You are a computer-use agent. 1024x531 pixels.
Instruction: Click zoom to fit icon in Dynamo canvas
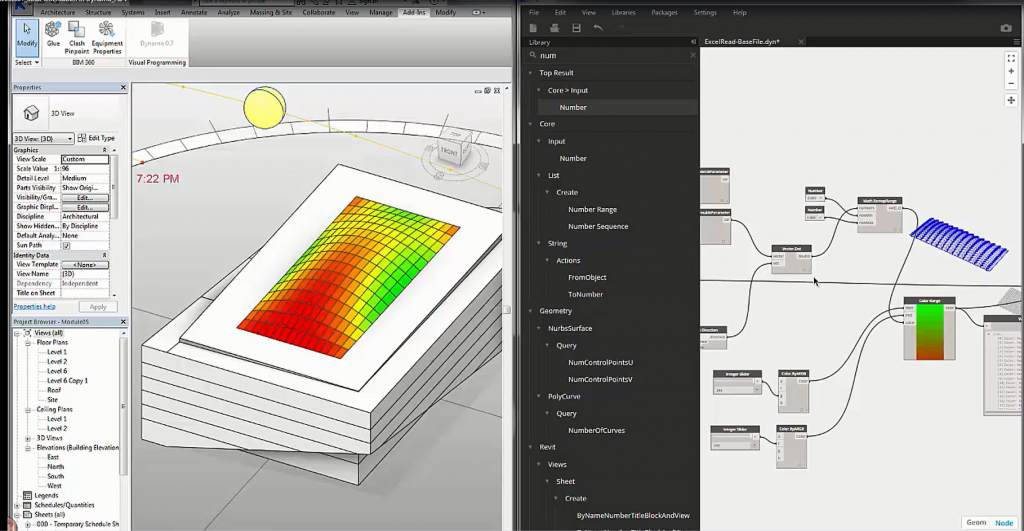1012,58
